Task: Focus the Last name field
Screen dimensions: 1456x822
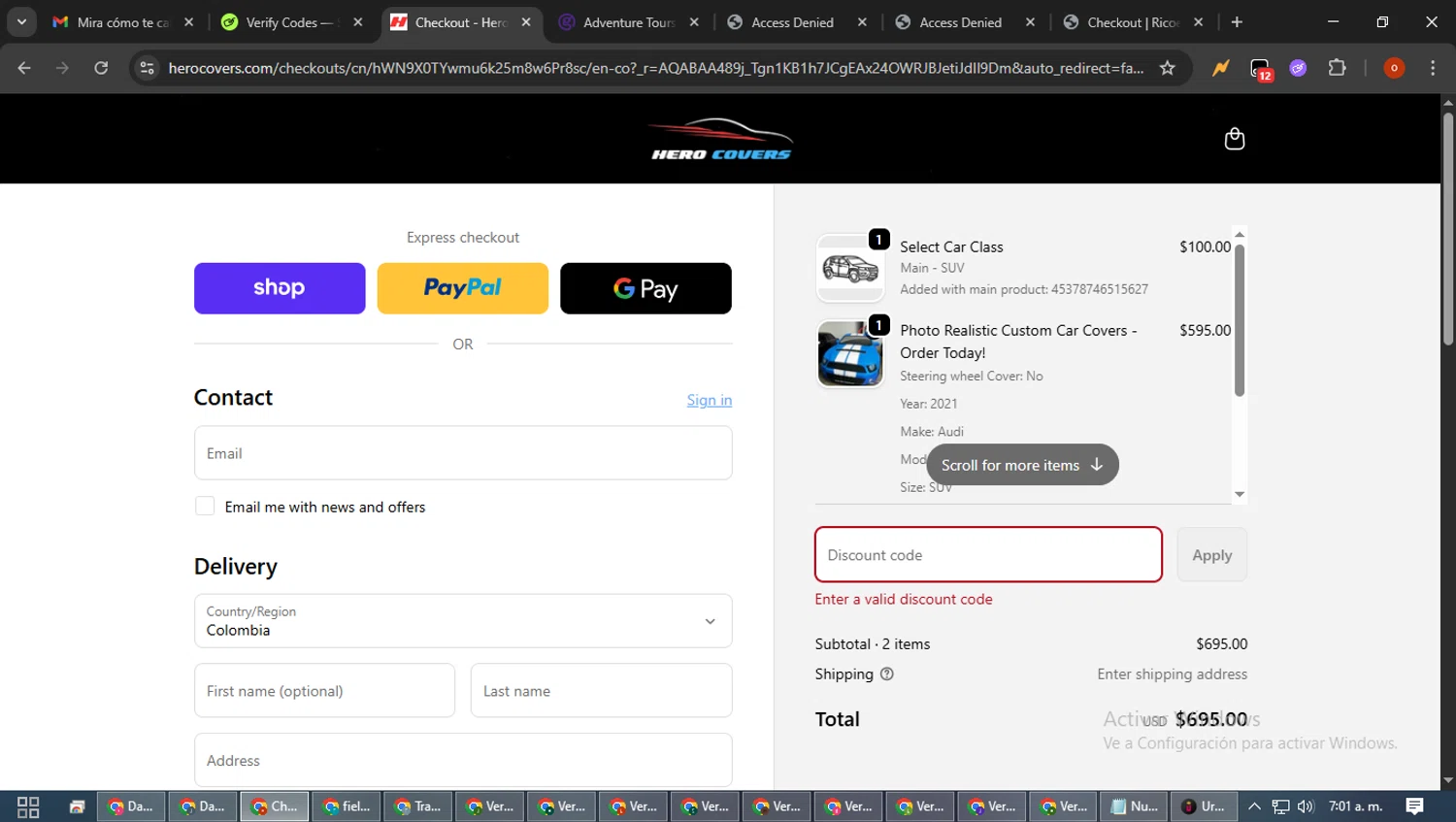Action: coord(601,691)
